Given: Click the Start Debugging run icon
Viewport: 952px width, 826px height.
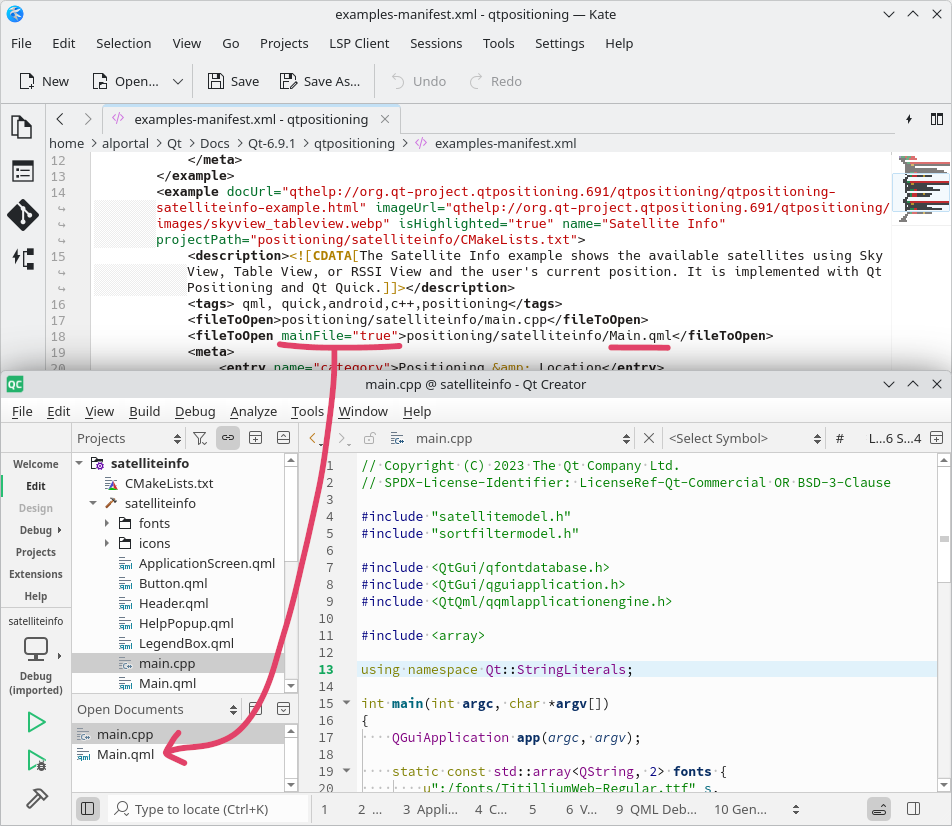Looking at the screenshot, I should coord(36,760).
